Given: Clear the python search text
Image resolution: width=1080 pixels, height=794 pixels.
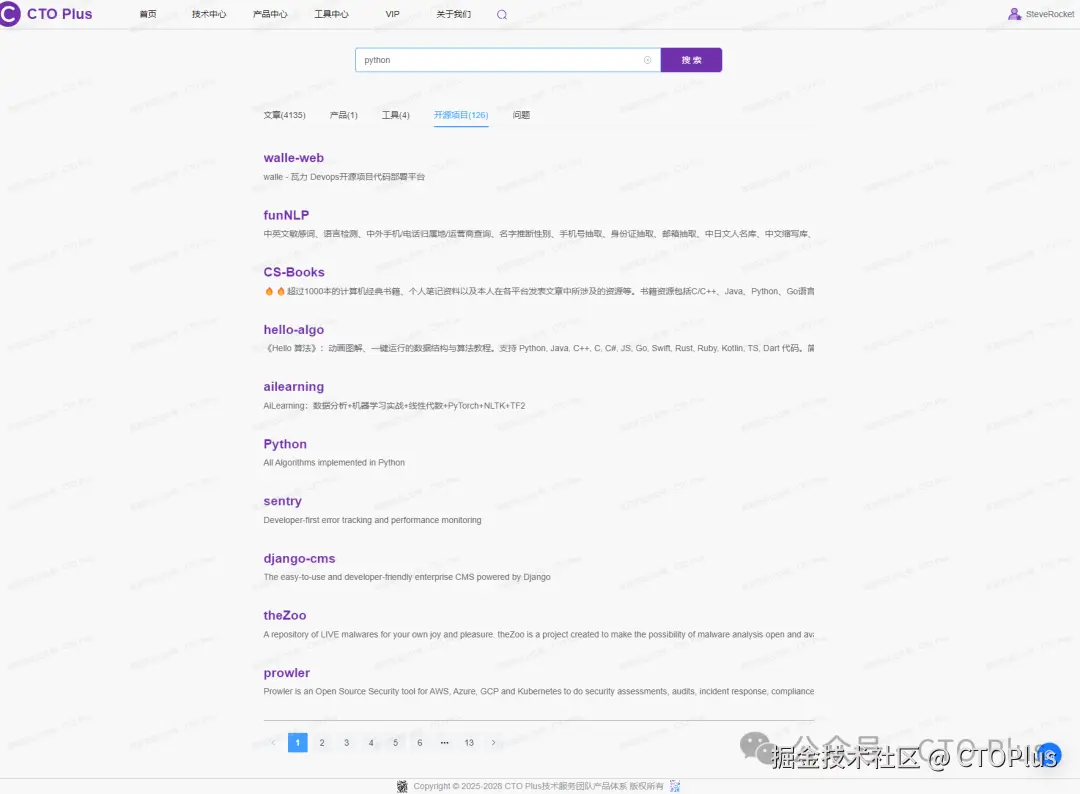Looking at the screenshot, I should coord(647,60).
